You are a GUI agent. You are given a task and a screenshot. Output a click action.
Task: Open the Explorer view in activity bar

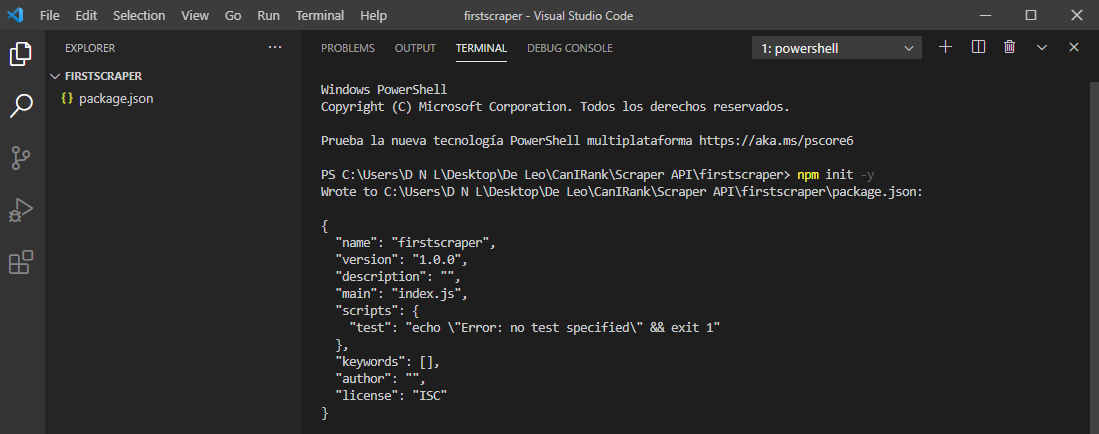pos(20,54)
